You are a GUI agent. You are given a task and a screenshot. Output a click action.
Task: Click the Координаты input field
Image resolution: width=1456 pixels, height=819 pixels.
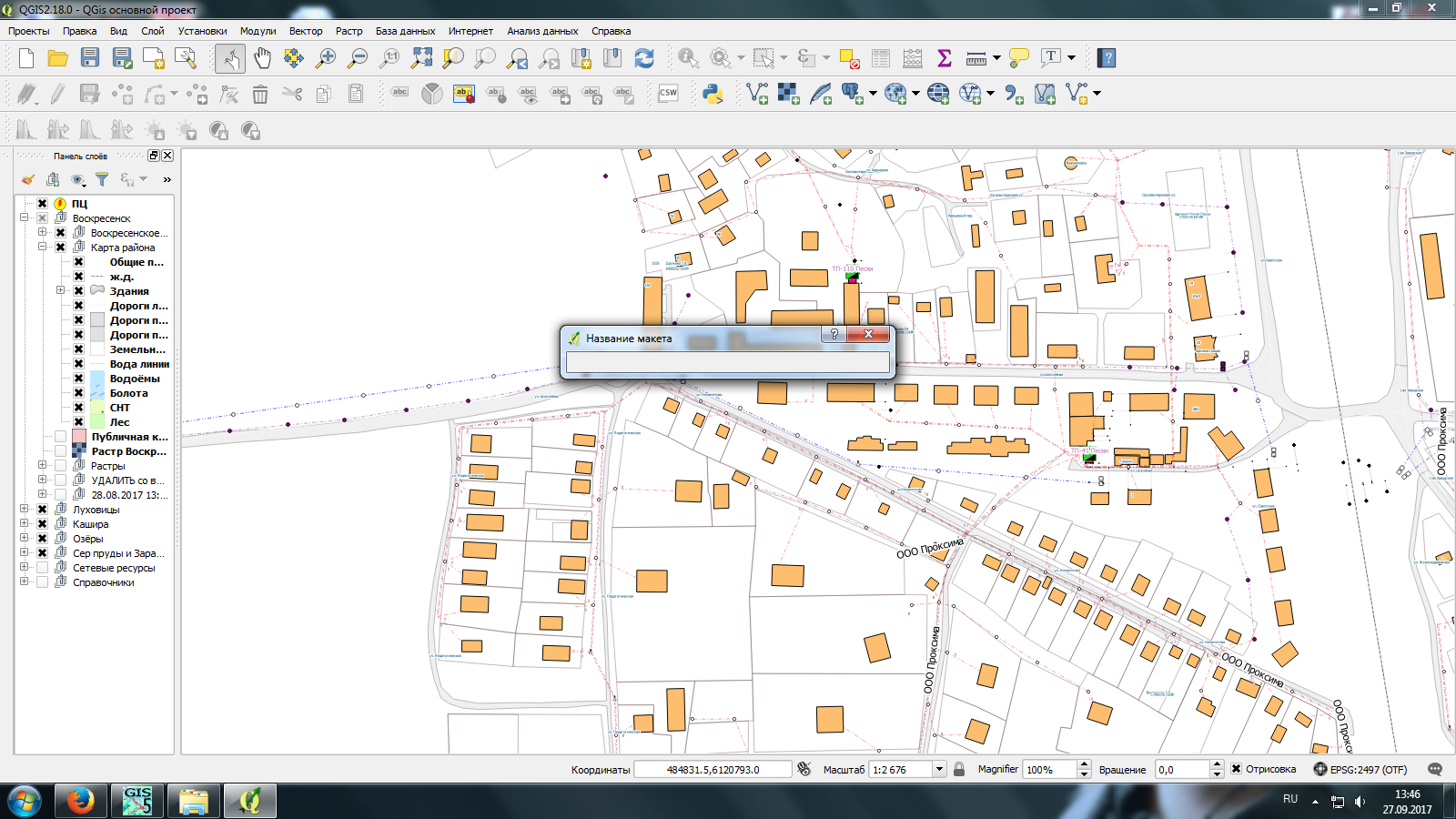[x=713, y=770]
